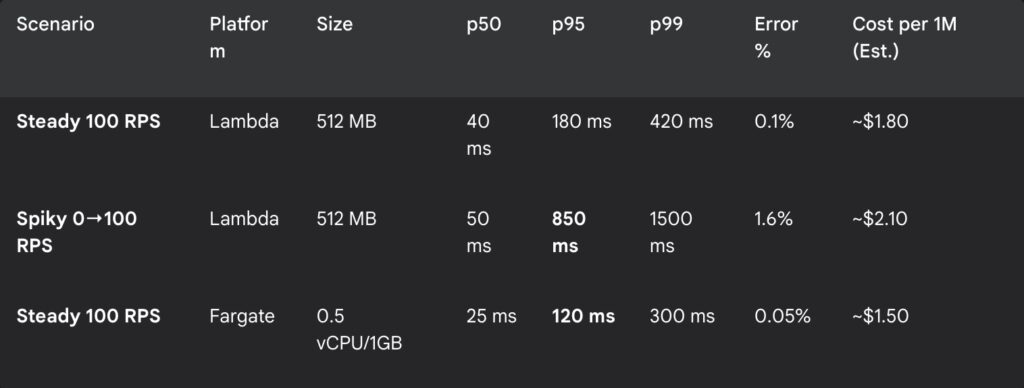The height and width of the screenshot is (388, 1024).
Task: Click the p50 column header
Action: [x=483, y=25]
